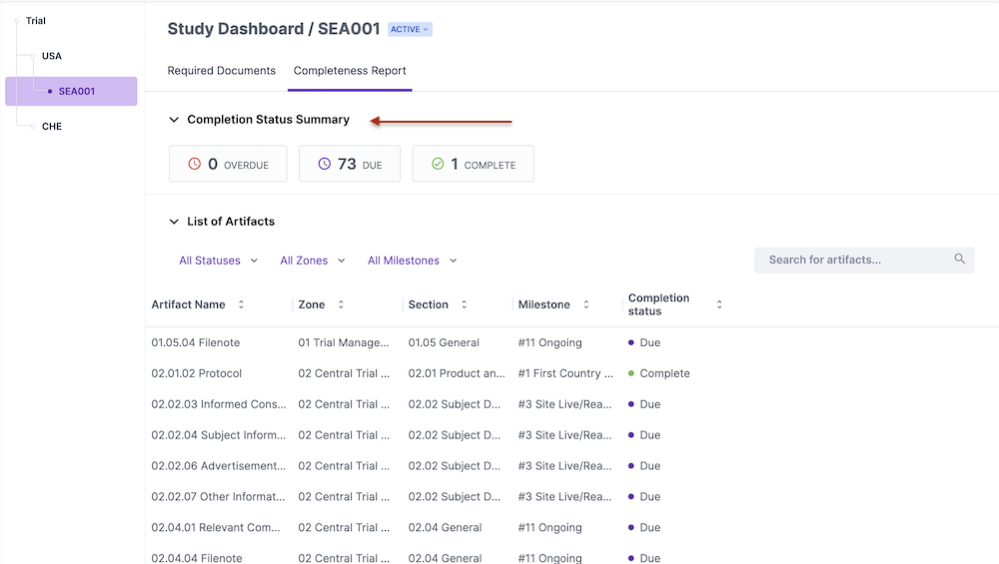Click the purple due clock icon
Viewport: 999px width, 564px height.
[324, 164]
